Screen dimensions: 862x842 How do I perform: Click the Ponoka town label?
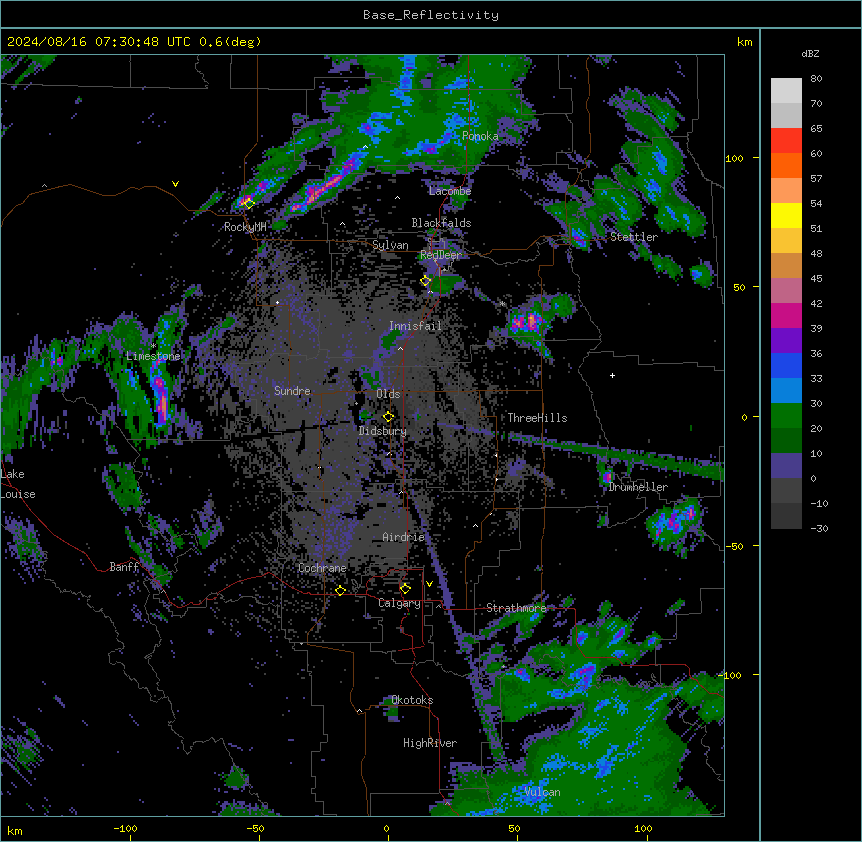[480, 136]
